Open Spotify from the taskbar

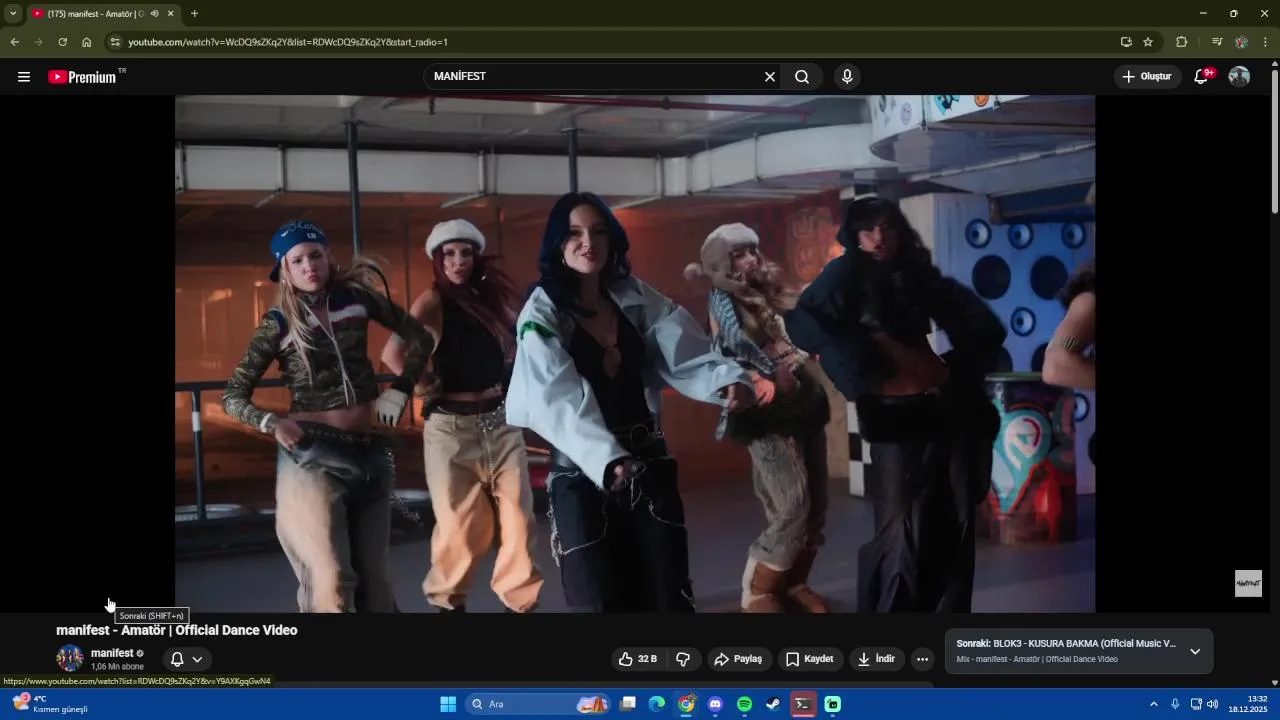click(x=744, y=704)
